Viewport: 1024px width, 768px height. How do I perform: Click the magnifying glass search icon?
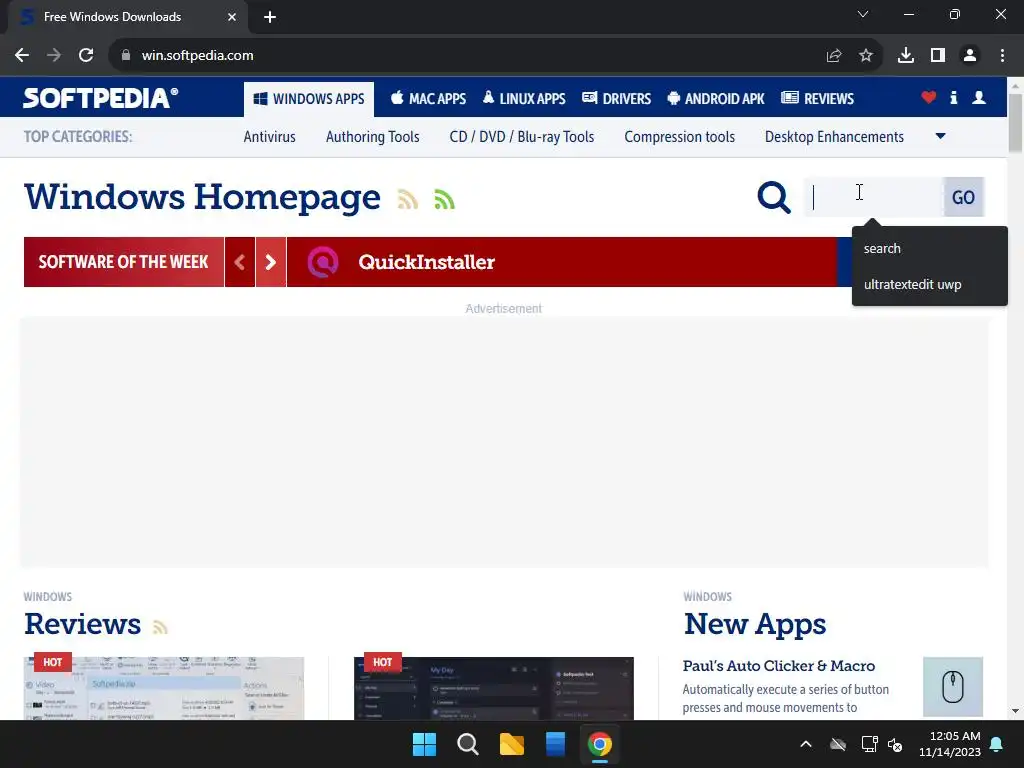tap(774, 197)
